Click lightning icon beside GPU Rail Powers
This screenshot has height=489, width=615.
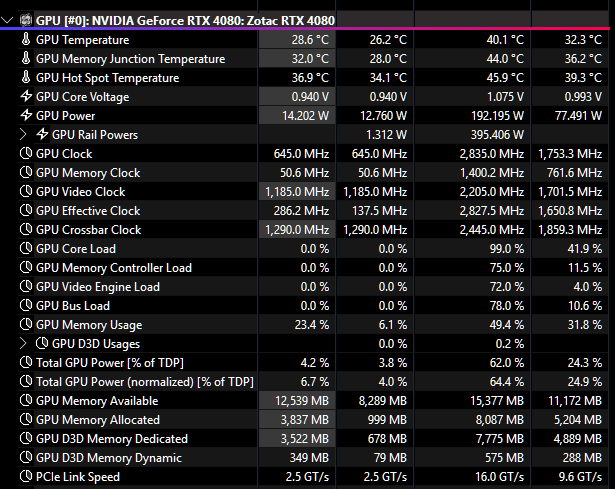(x=42, y=134)
